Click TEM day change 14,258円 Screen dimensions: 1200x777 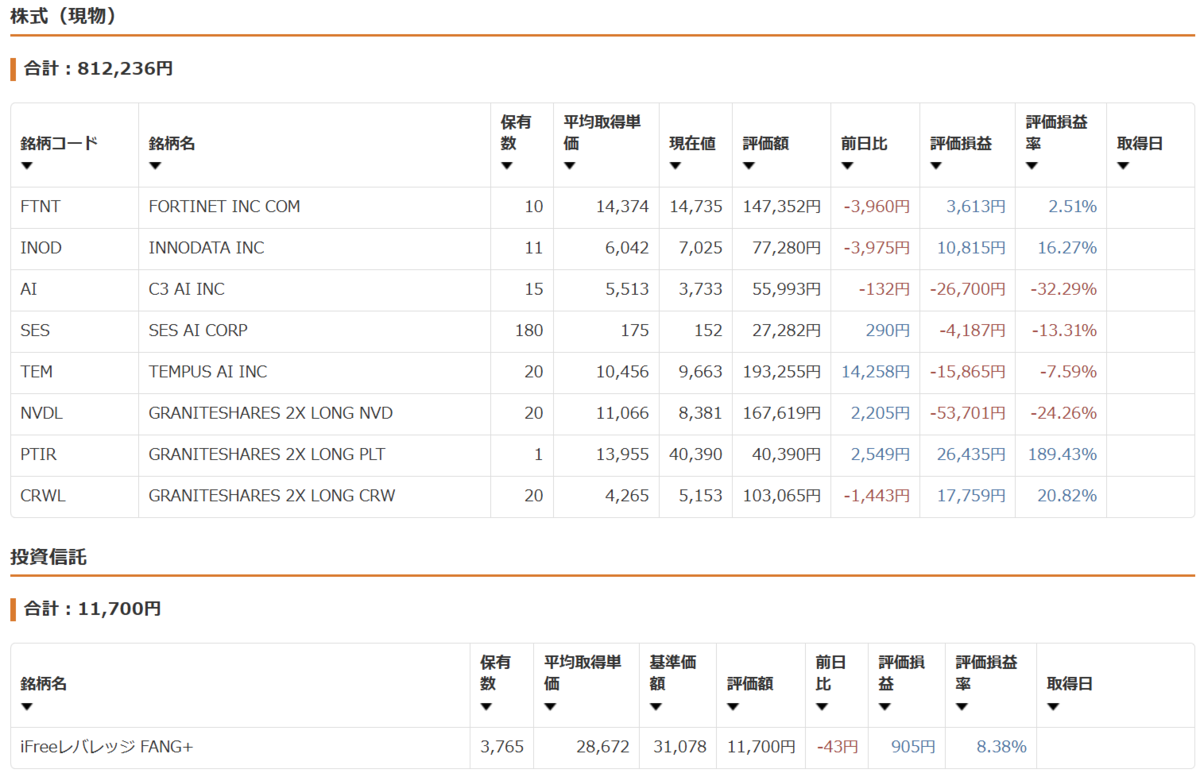[x=875, y=371]
